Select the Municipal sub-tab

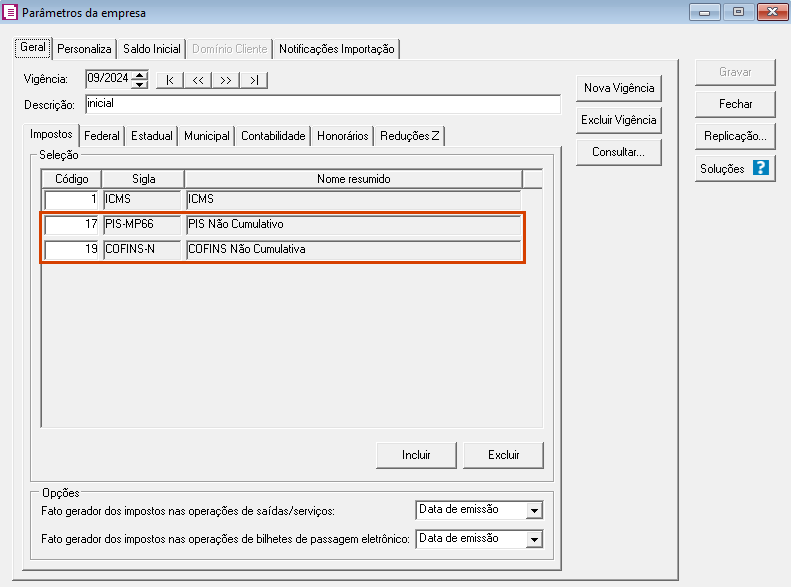(207, 136)
